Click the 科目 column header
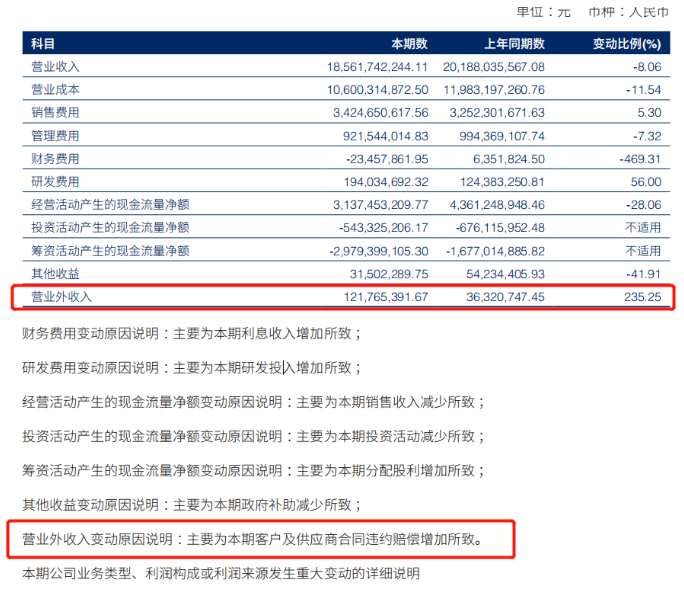Image resolution: width=684 pixels, height=595 pixels. [43, 44]
